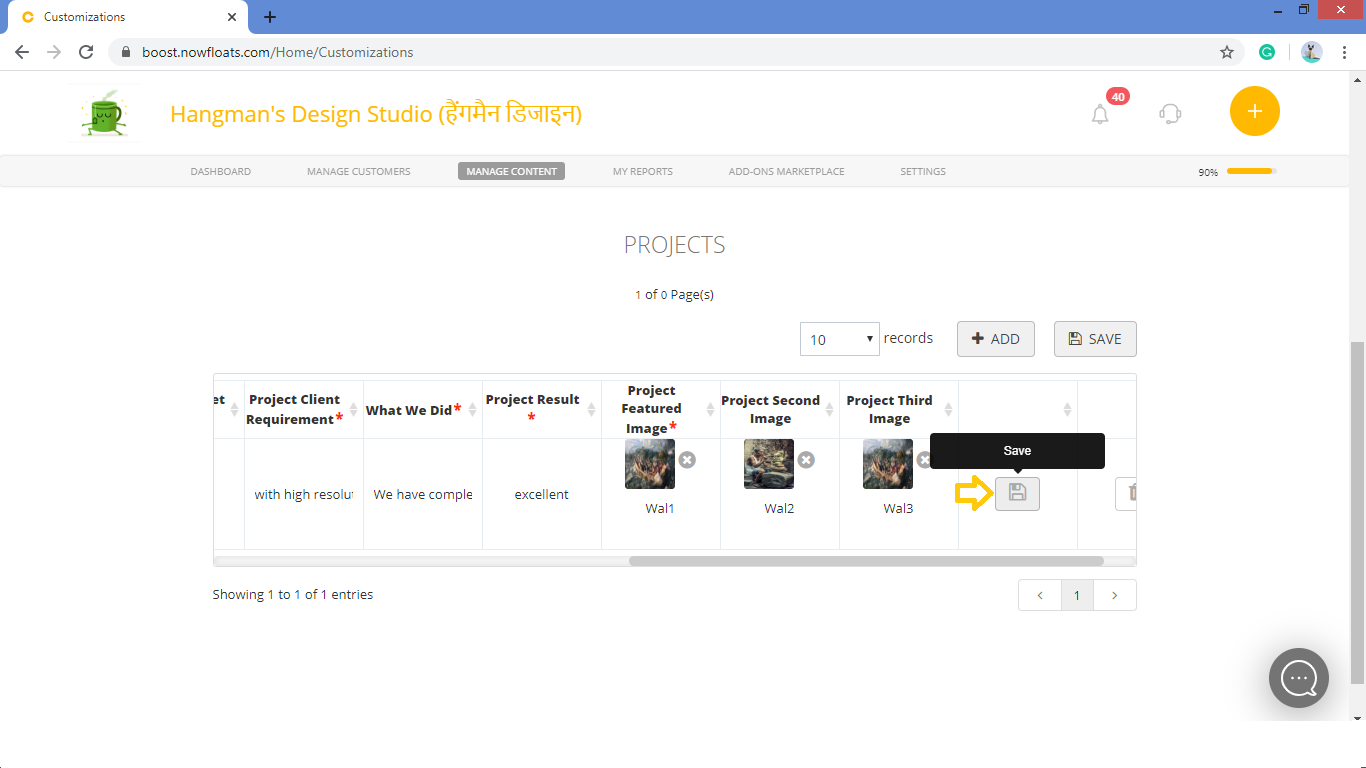Click the 90% profile progress bar

pos(1251,171)
